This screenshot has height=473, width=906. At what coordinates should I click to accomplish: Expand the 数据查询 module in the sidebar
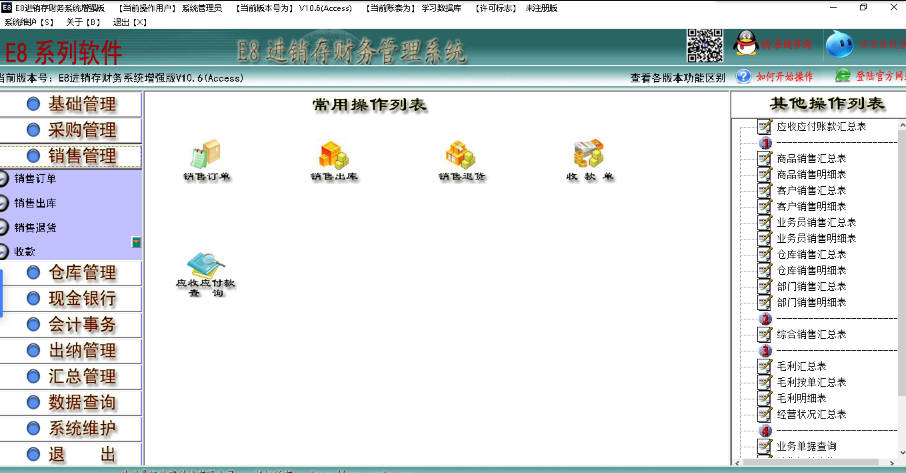point(70,403)
